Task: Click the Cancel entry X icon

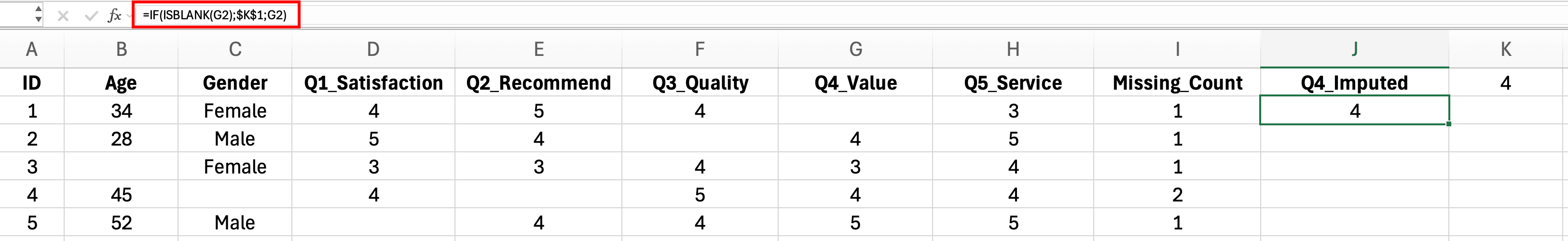Action: pos(63,16)
